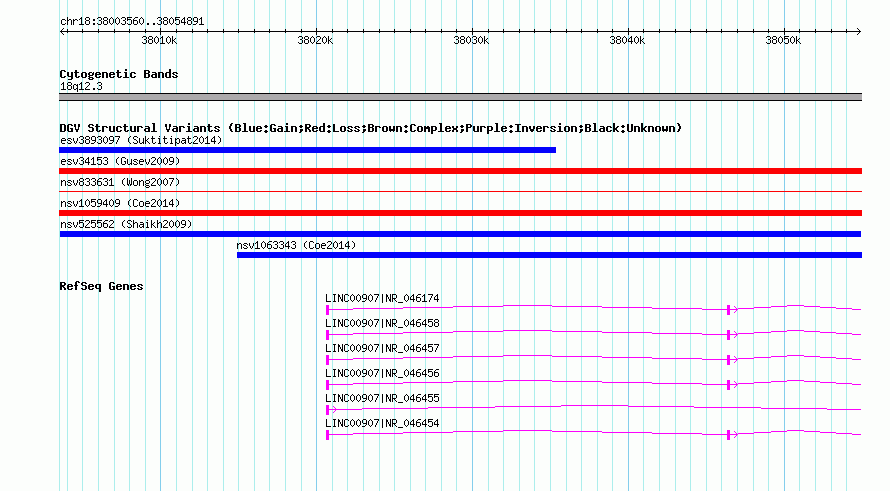Open the nsv1059409 (Coe2014) label
The height and width of the screenshot is (491, 890).
(120, 203)
